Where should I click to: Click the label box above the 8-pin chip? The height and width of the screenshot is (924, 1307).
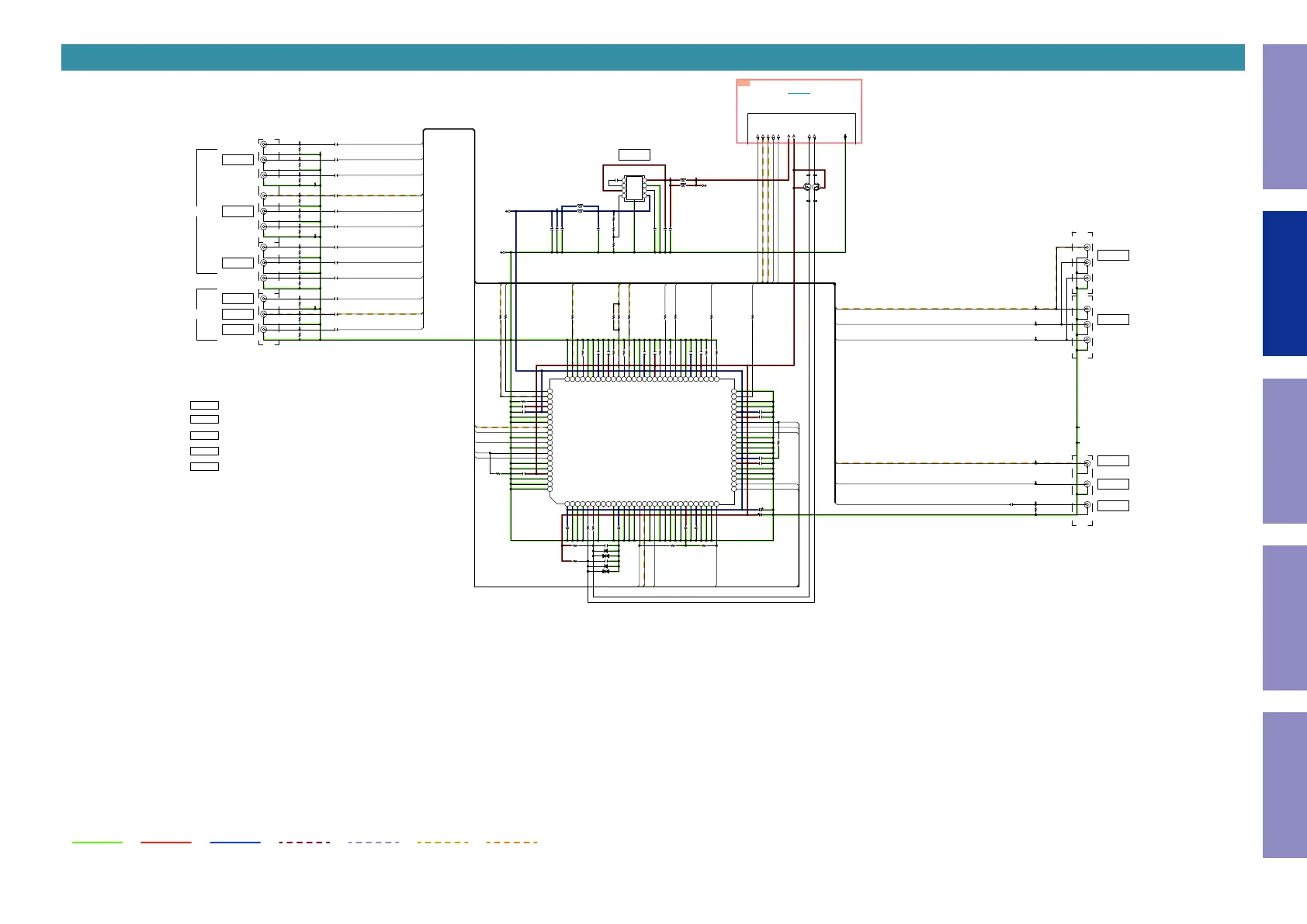coord(634,155)
